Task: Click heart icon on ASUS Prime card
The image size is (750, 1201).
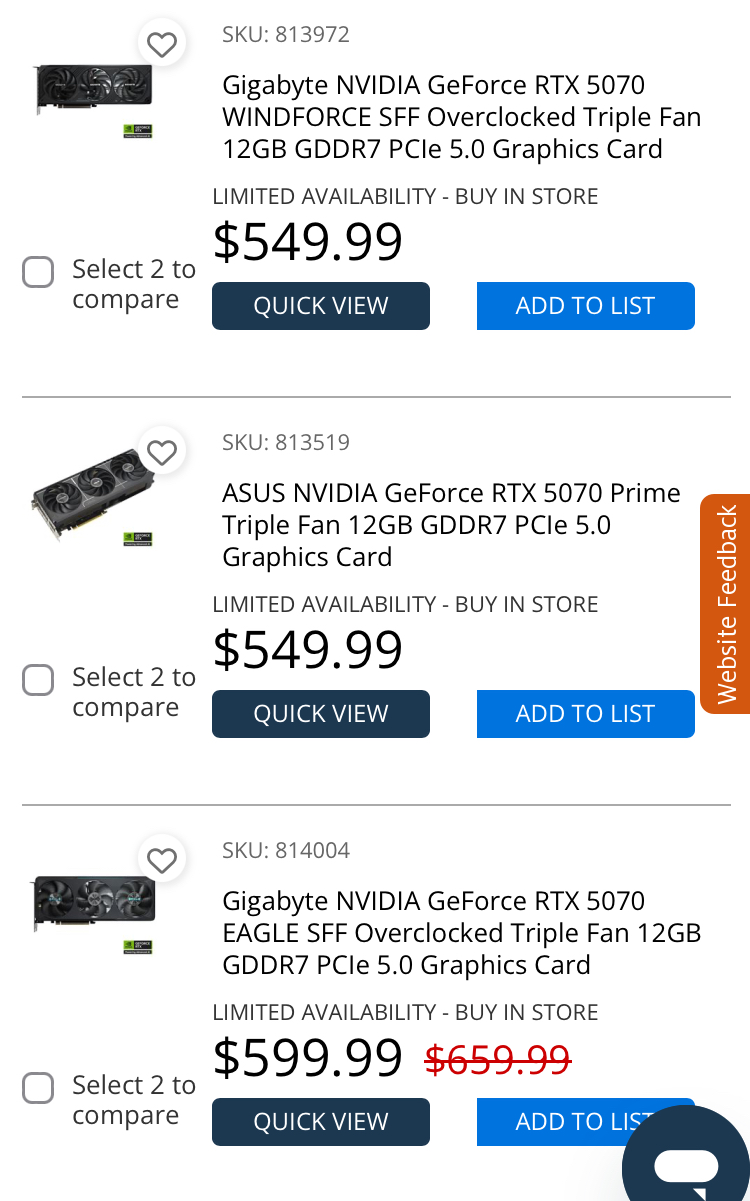Action: click(x=162, y=452)
